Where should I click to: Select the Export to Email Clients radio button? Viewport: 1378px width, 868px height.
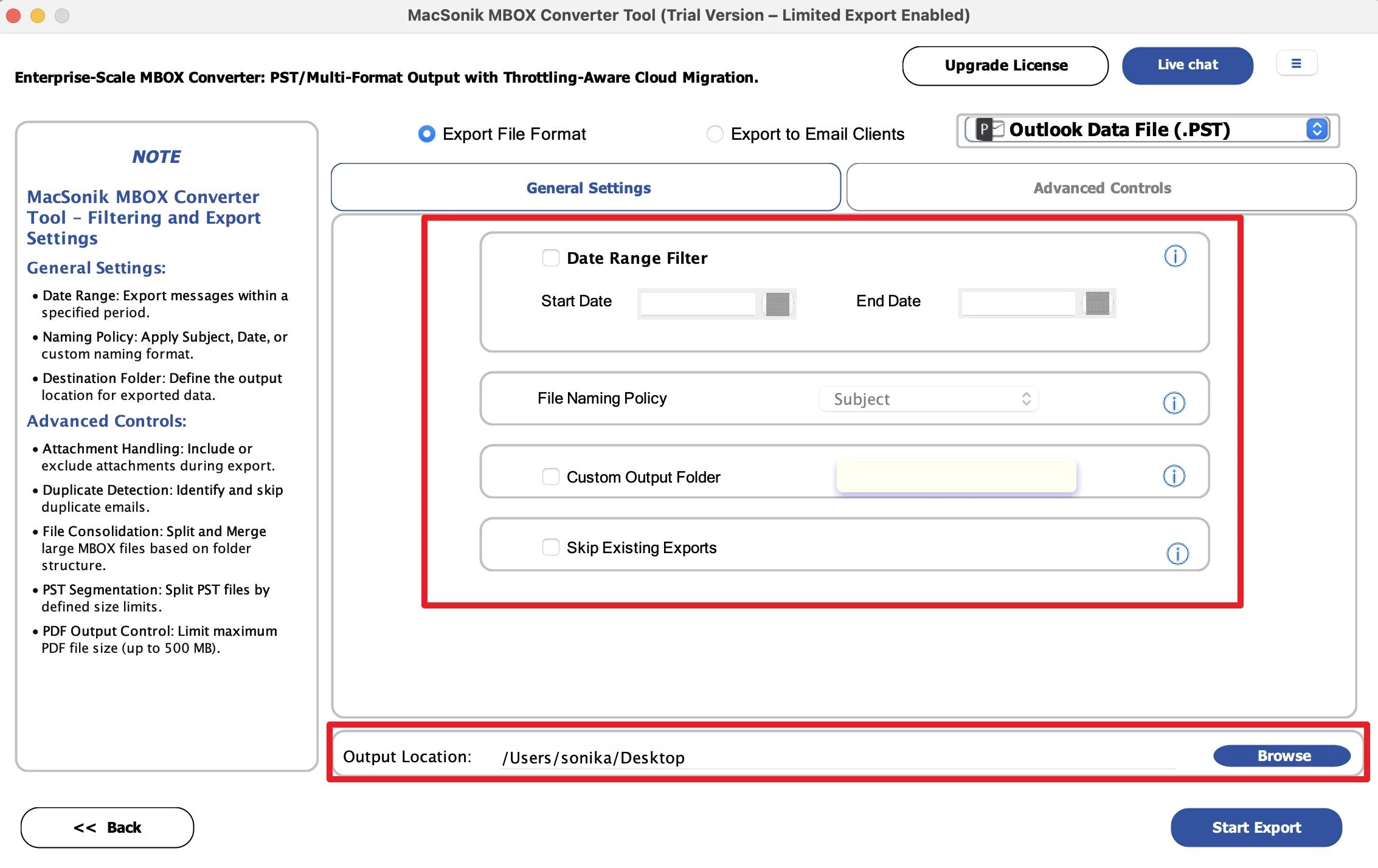click(715, 134)
